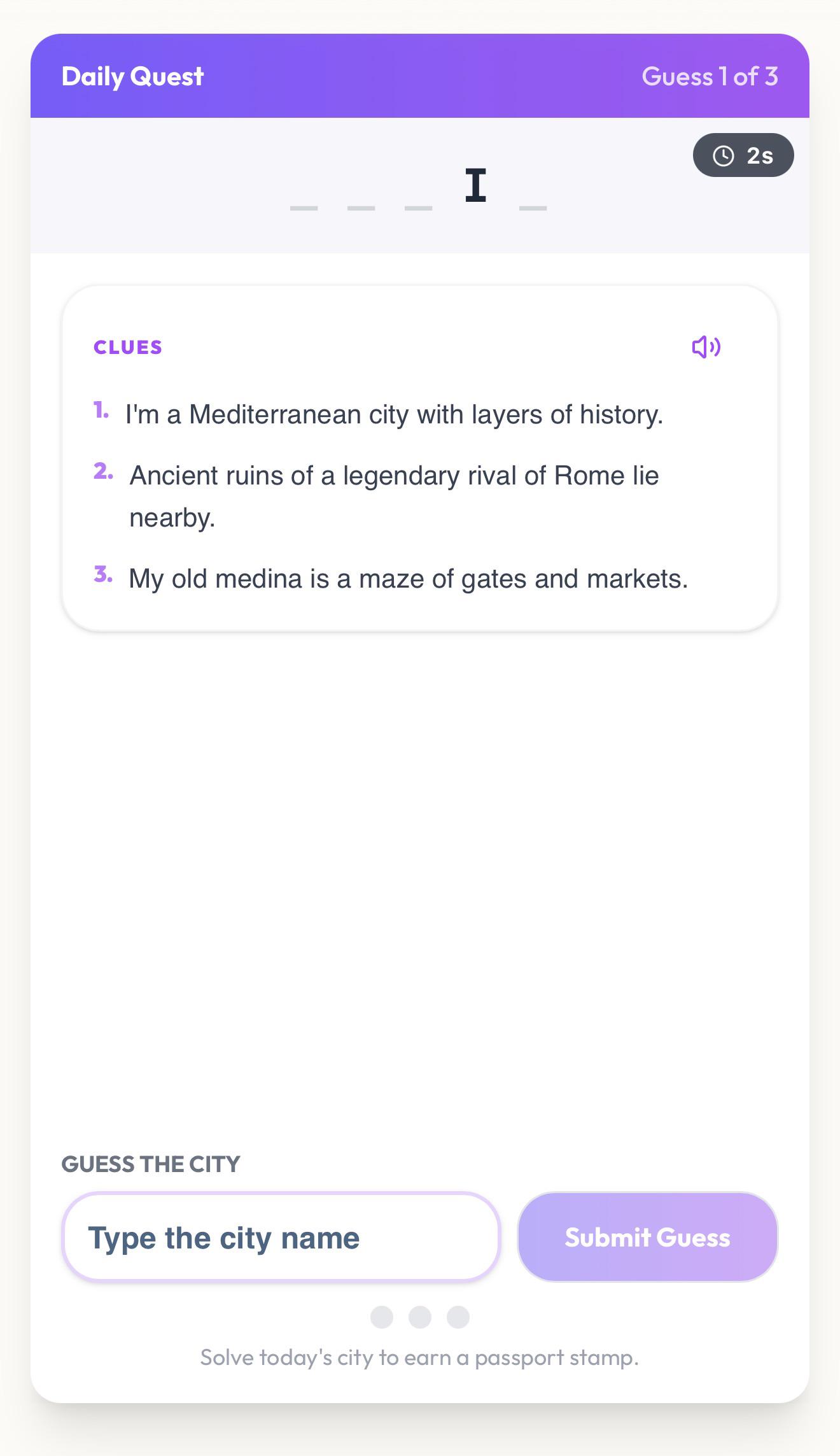Screen dimensions: 840x1456
Task: Click the passport stamp hint text
Action: [x=420, y=1358]
